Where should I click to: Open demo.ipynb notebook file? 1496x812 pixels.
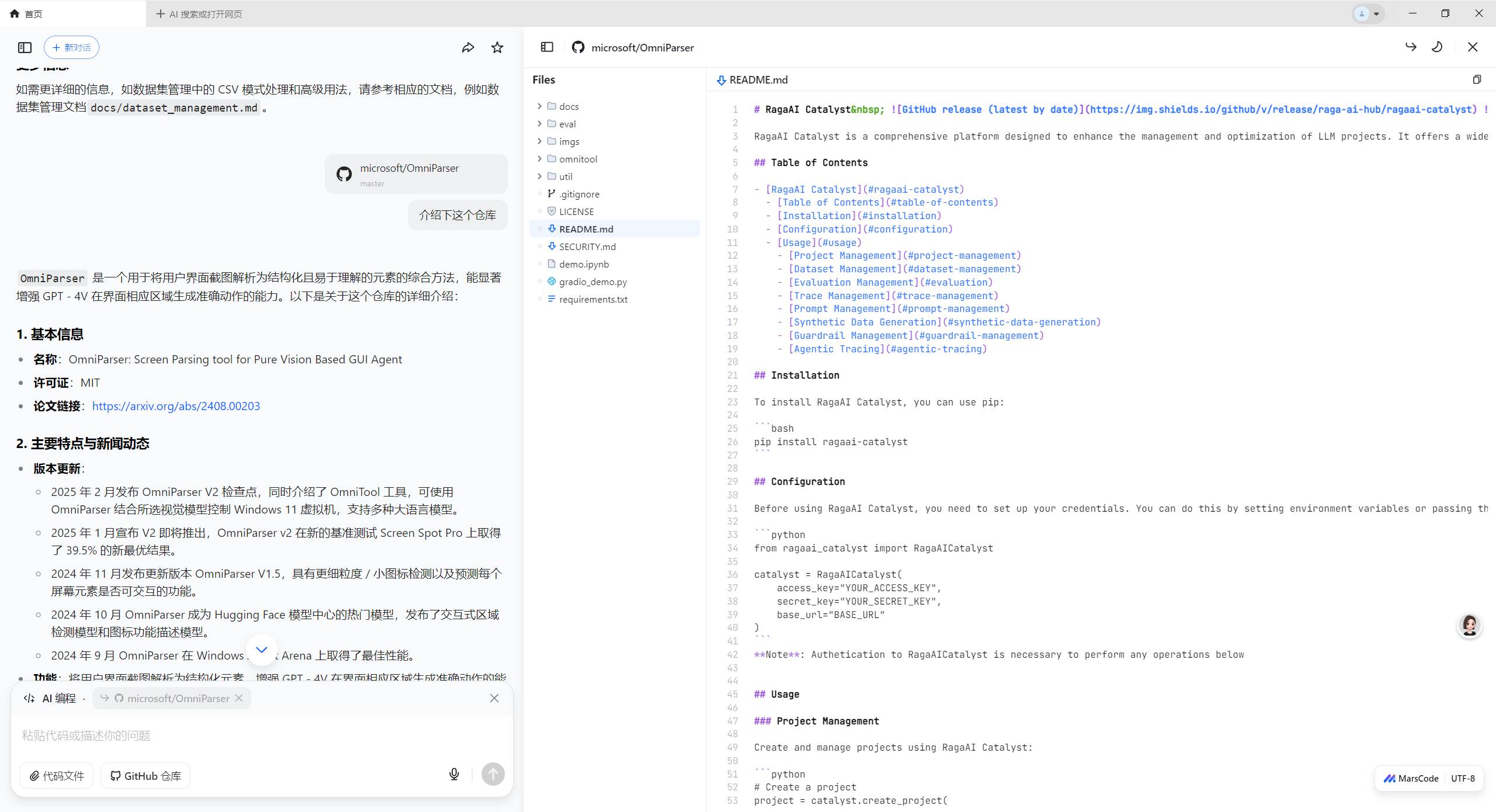coord(615,264)
